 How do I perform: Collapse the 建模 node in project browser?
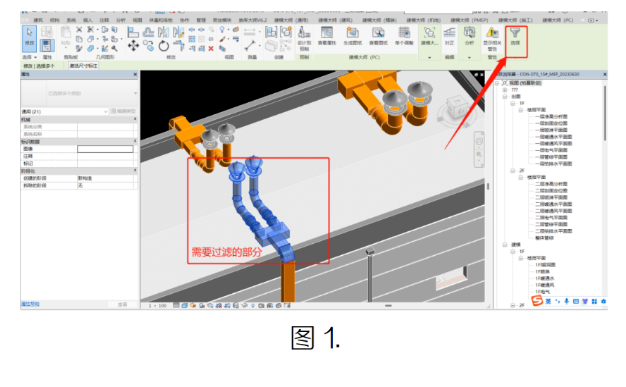[x=505, y=244]
